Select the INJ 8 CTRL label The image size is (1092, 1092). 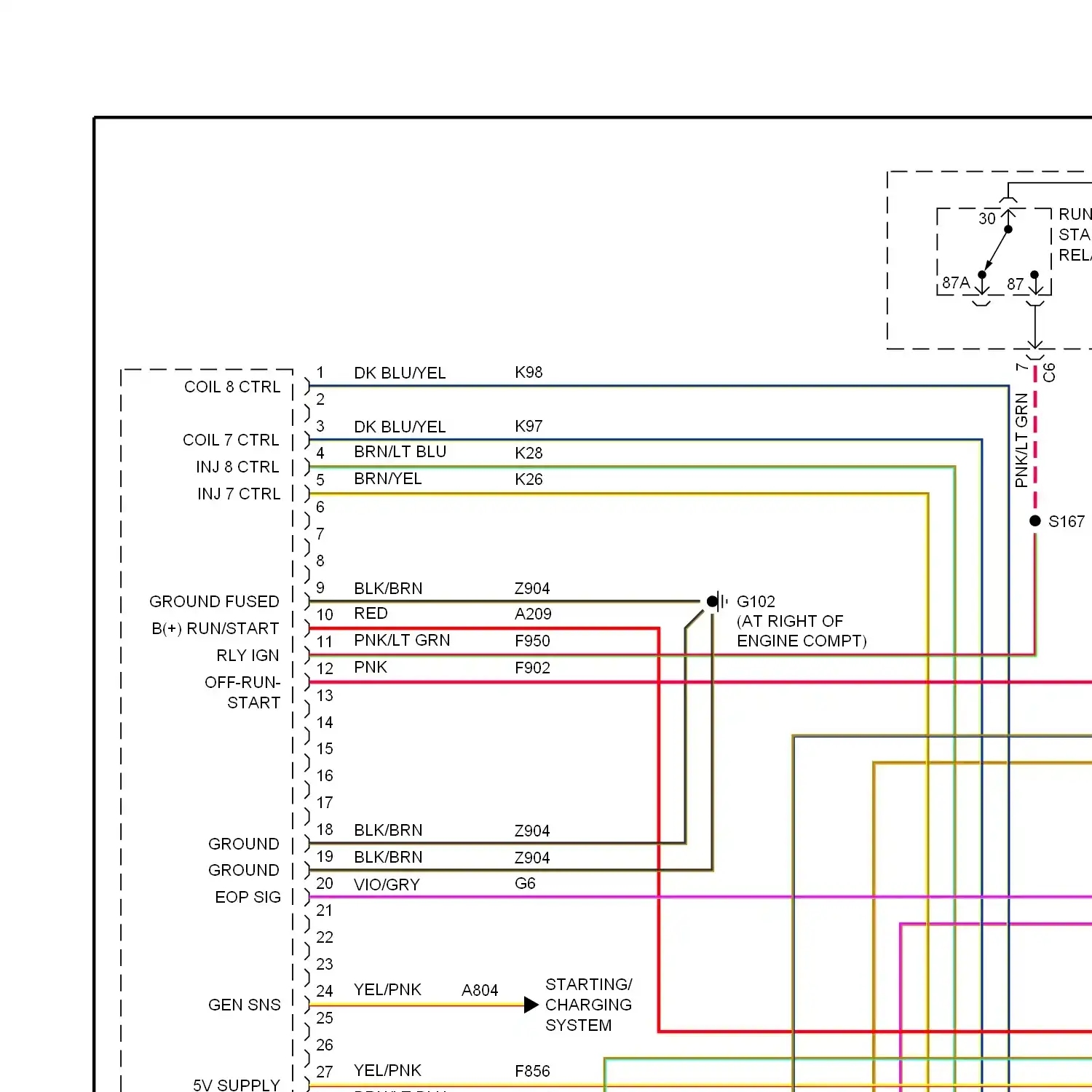click(x=237, y=467)
